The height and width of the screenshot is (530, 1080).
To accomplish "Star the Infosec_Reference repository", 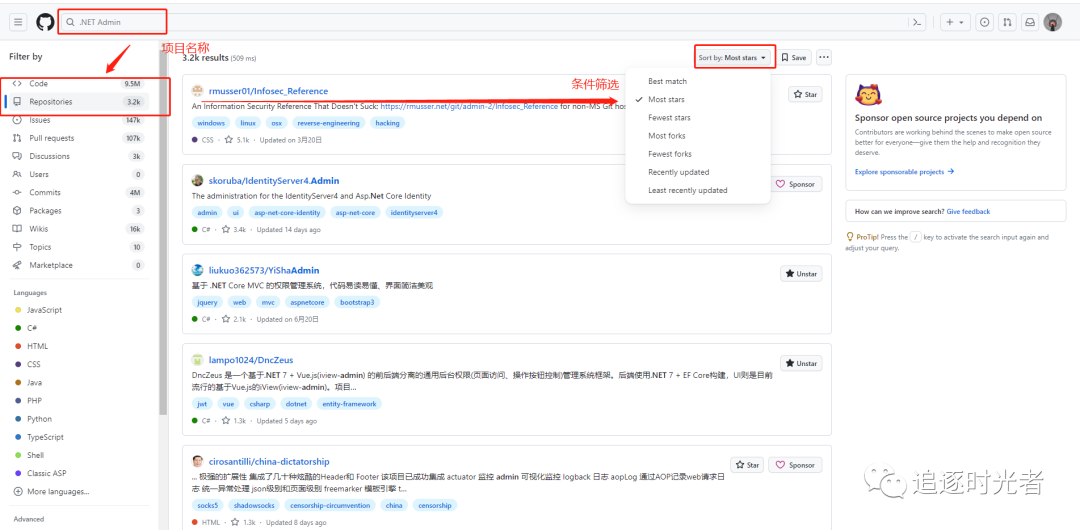I will [x=805, y=94].
